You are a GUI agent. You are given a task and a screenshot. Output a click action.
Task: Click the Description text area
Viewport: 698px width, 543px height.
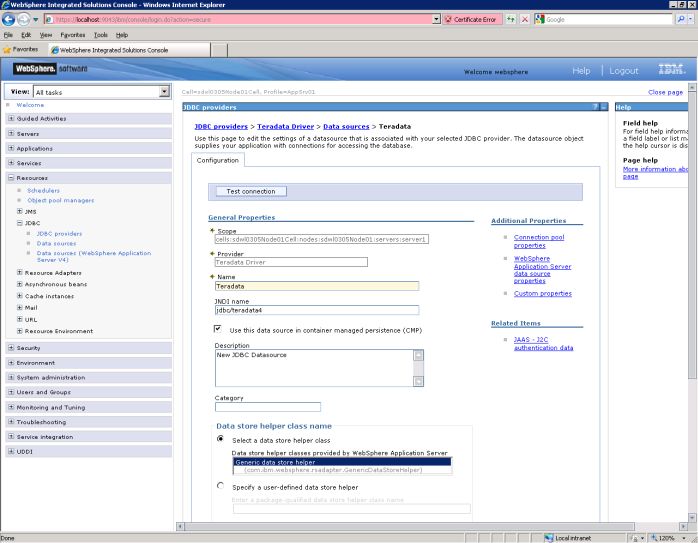pyautogui.click(x=314, y=368)
